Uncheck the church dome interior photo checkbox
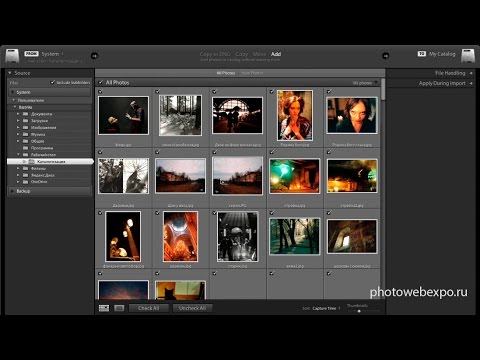480x360 pixels. (x=157, y=213)
